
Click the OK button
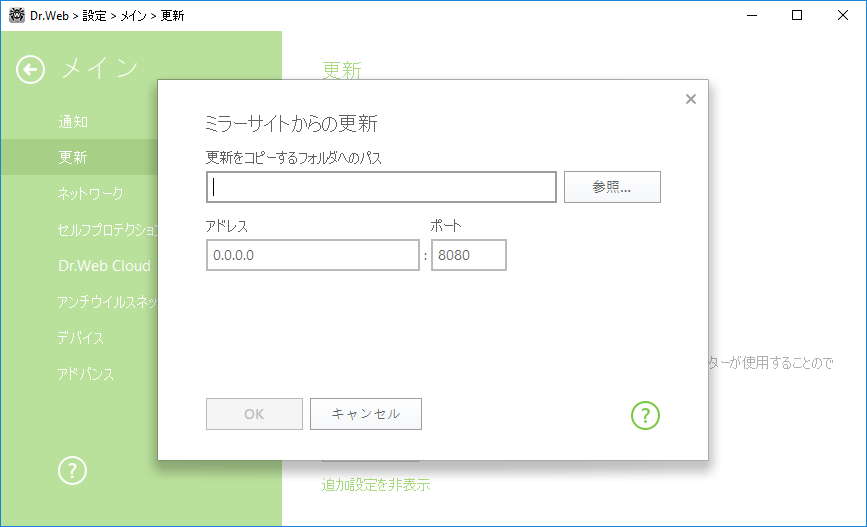point(254,414)
